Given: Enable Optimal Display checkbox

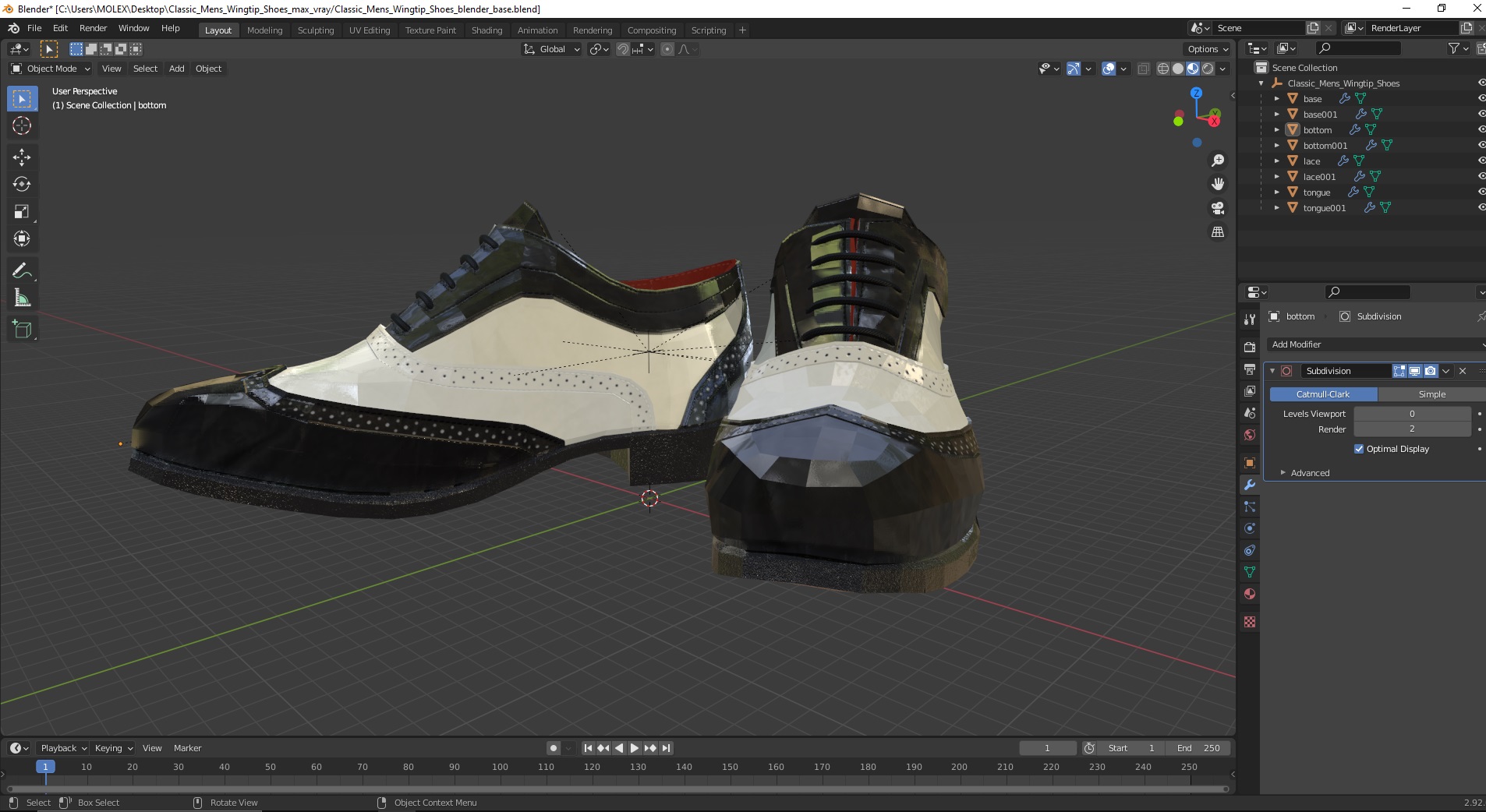Looking at the screenshot, I should (x=1359, y=449).
